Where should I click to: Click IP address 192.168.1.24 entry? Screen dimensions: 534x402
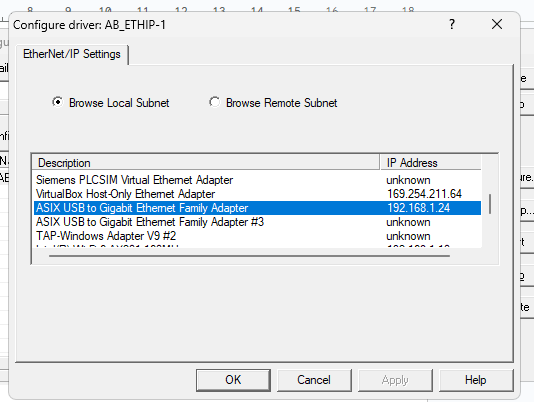419,208
